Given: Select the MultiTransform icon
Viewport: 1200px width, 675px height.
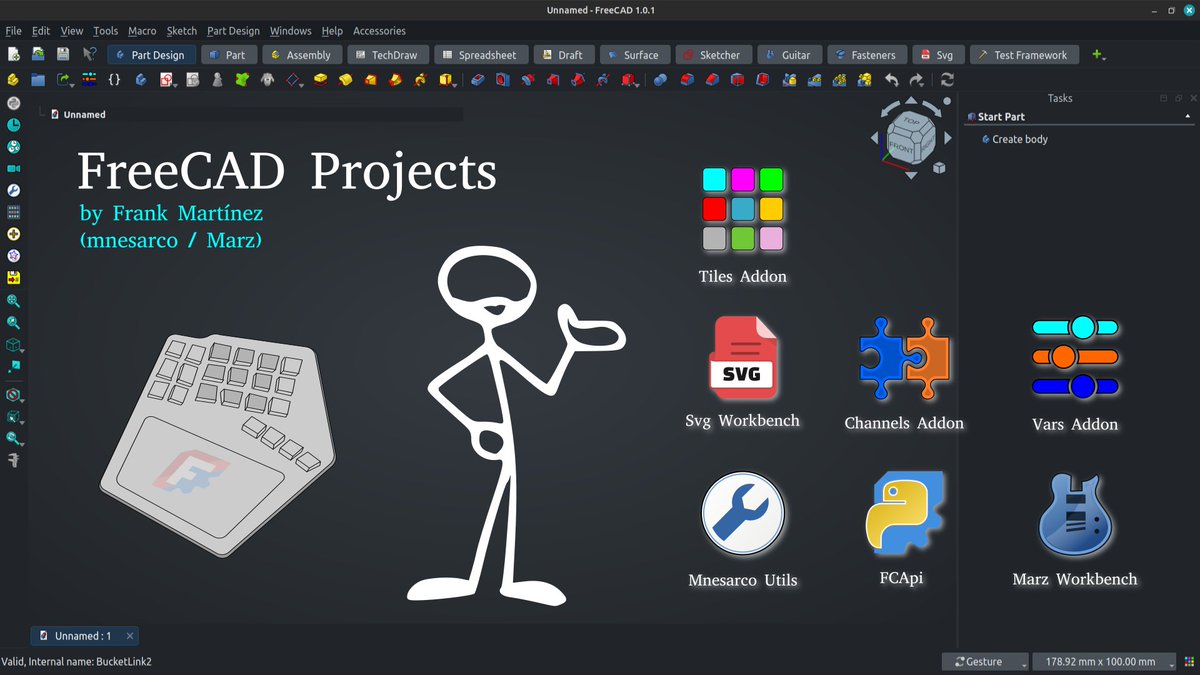Looking at the screenshot, I should coord(865,80).
